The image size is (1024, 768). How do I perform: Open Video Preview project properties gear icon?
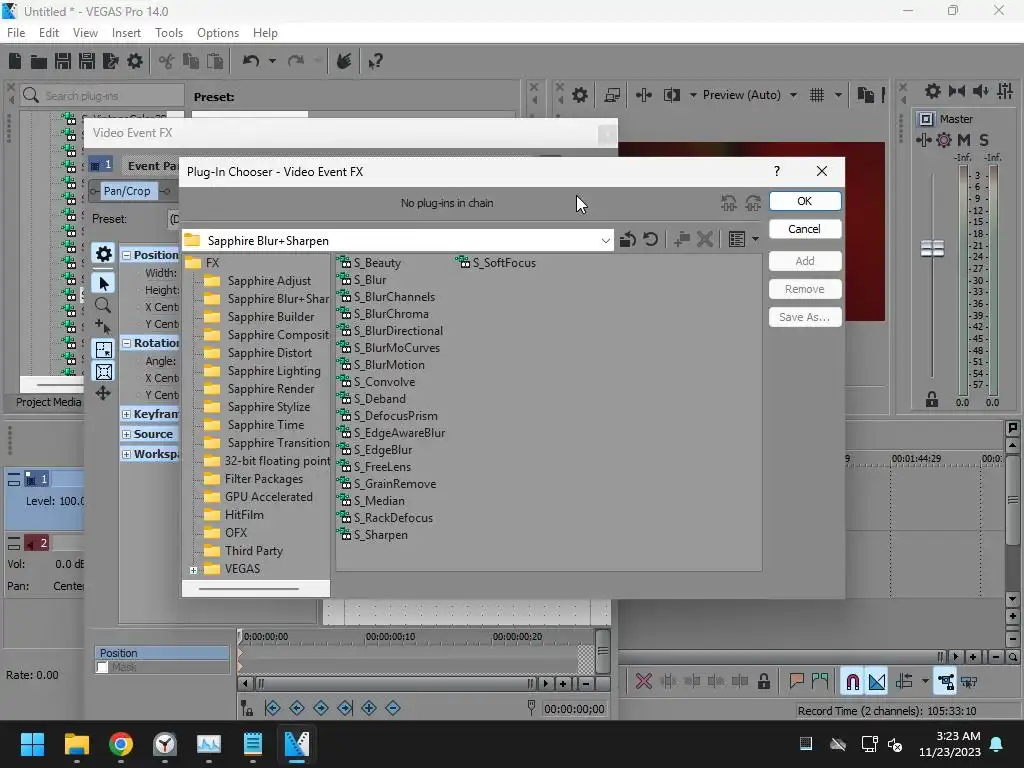pos(580,95)
